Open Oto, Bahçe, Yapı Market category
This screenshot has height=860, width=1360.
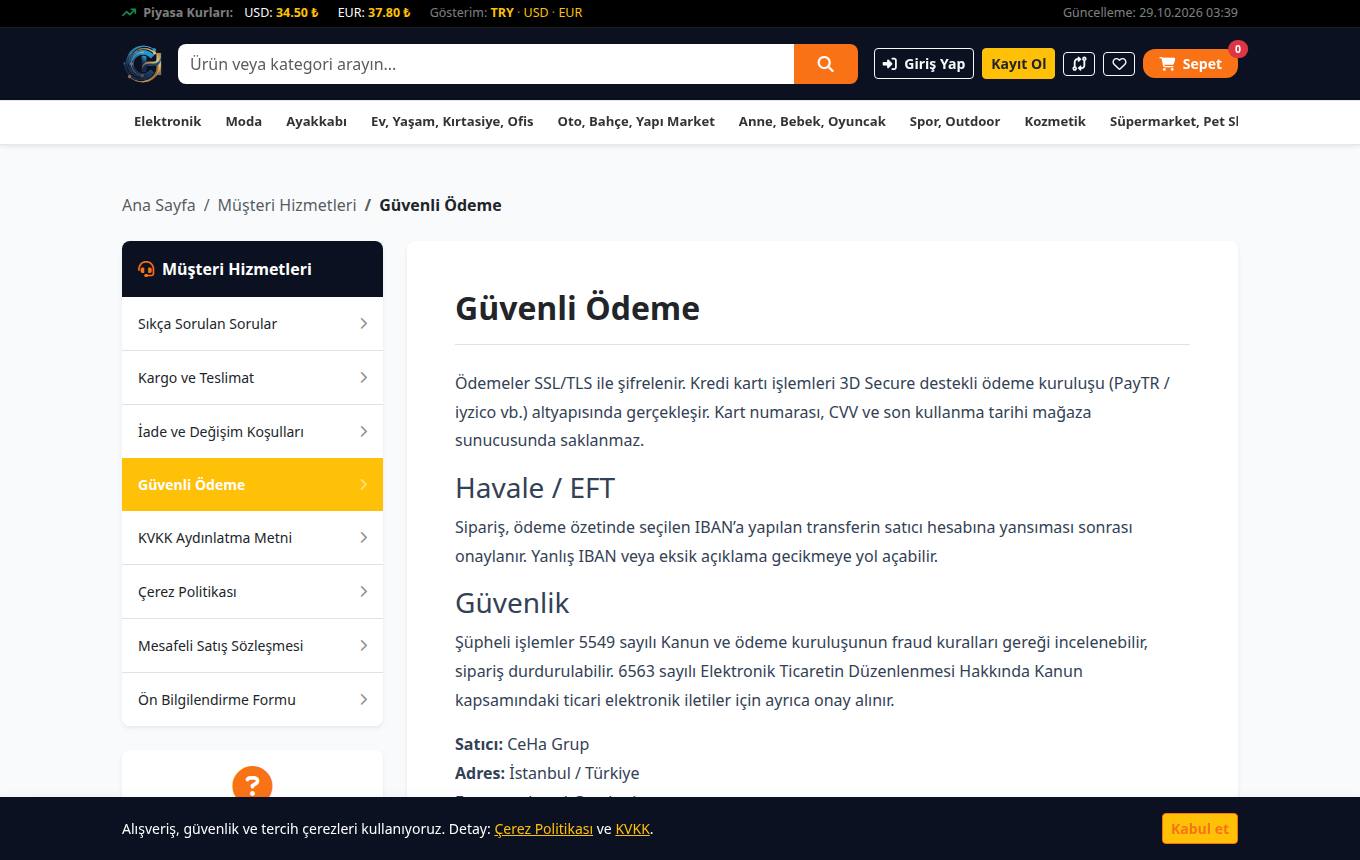(x=636, y=121)
